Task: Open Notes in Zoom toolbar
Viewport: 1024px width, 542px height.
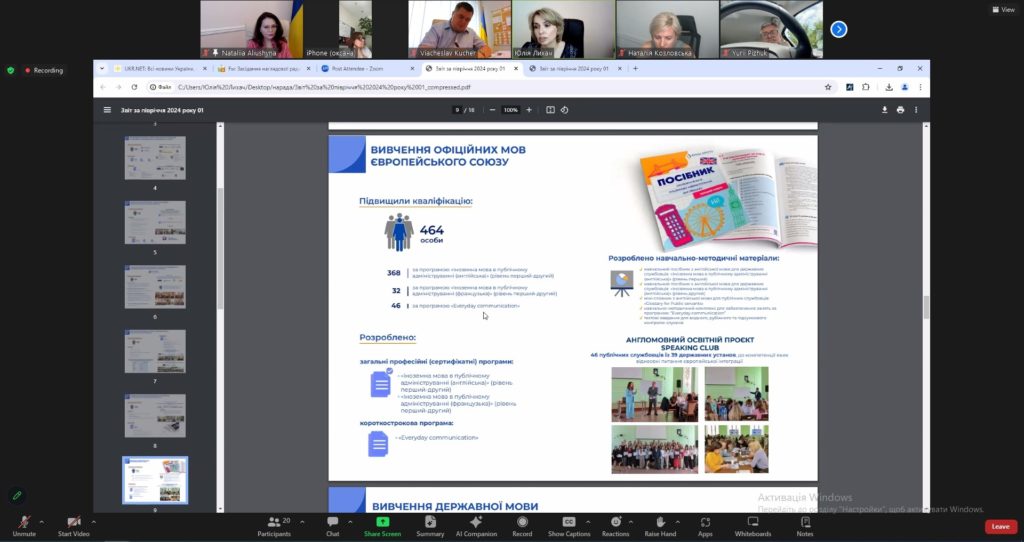Action: point(805,526)
